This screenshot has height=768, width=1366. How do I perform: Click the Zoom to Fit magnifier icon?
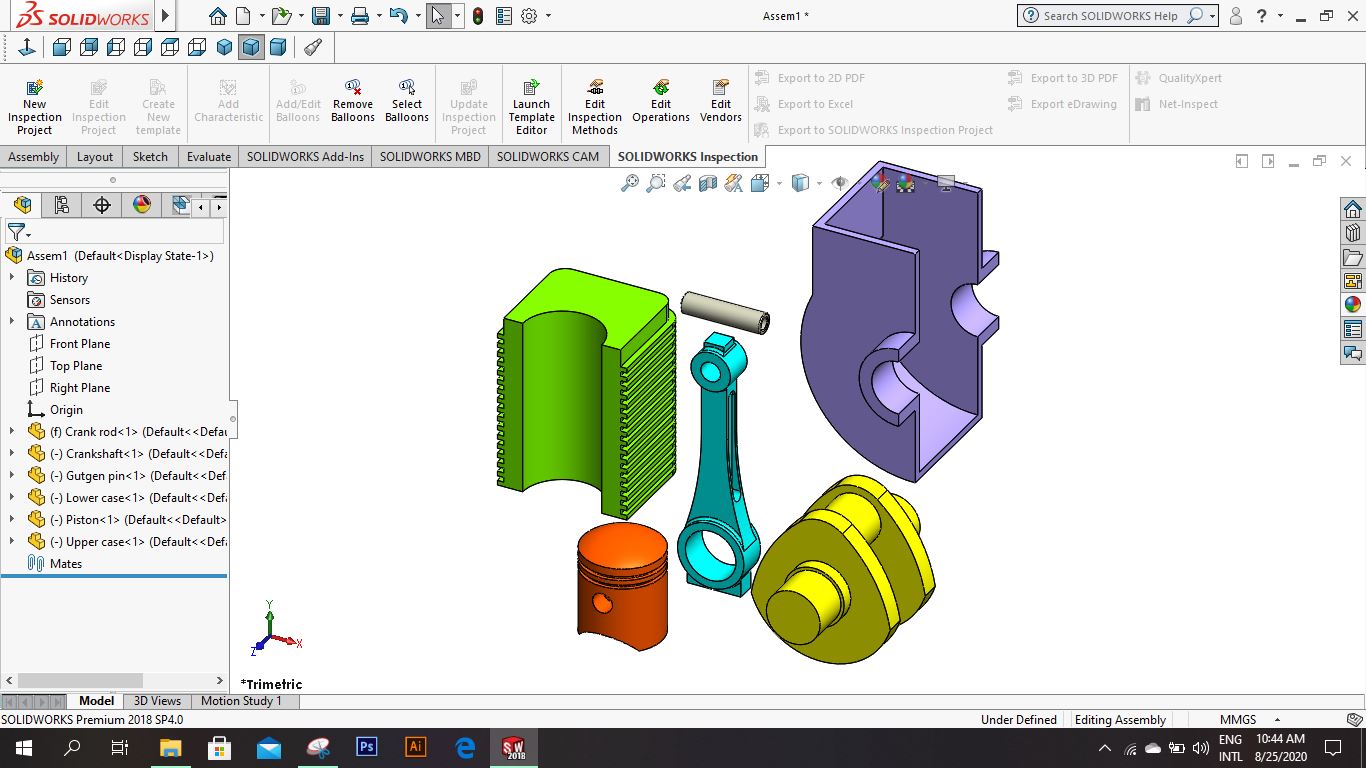click(x=629, y=183)
